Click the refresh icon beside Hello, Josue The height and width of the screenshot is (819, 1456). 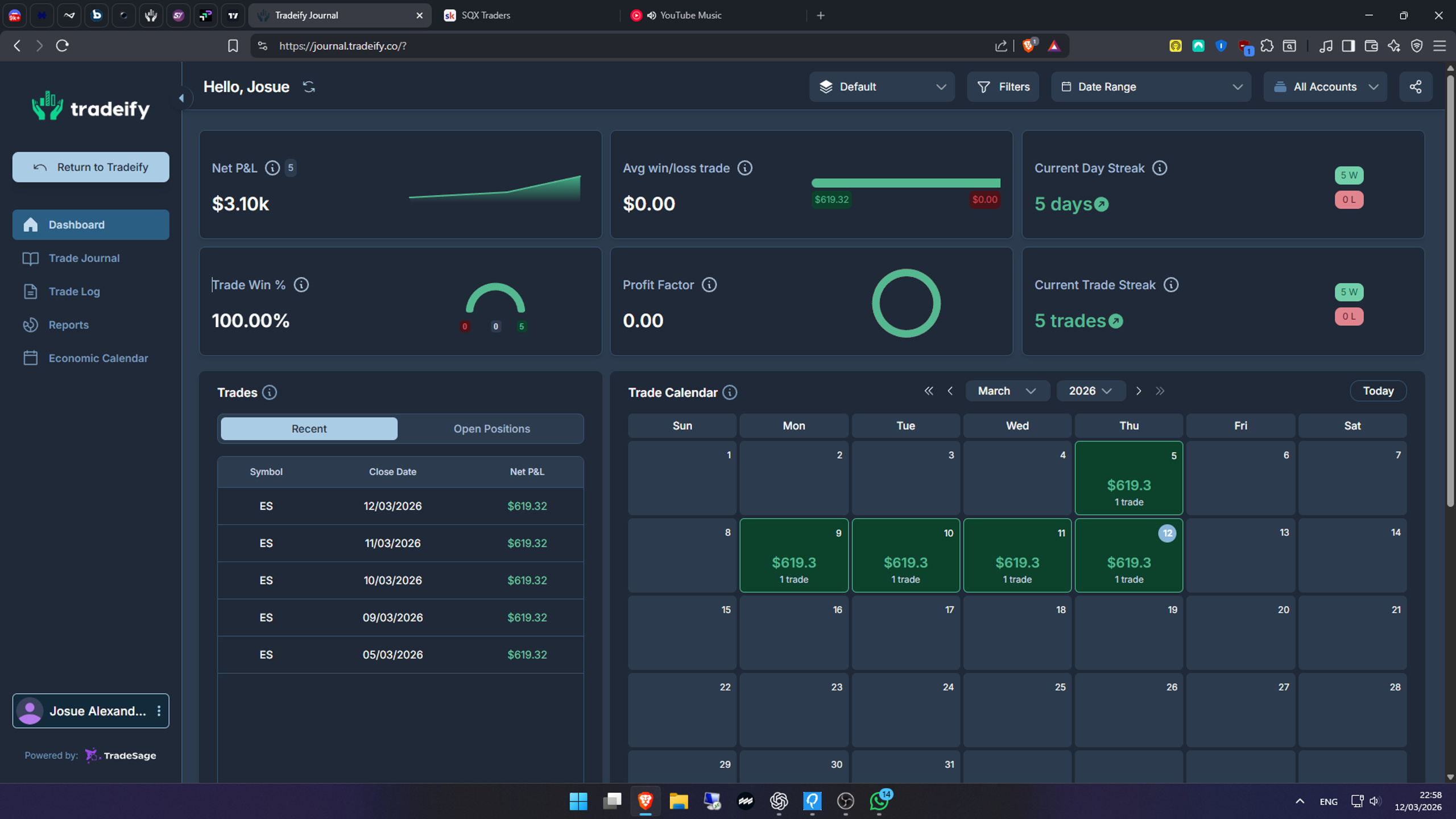pyautogui.click(x=309, y=86)
